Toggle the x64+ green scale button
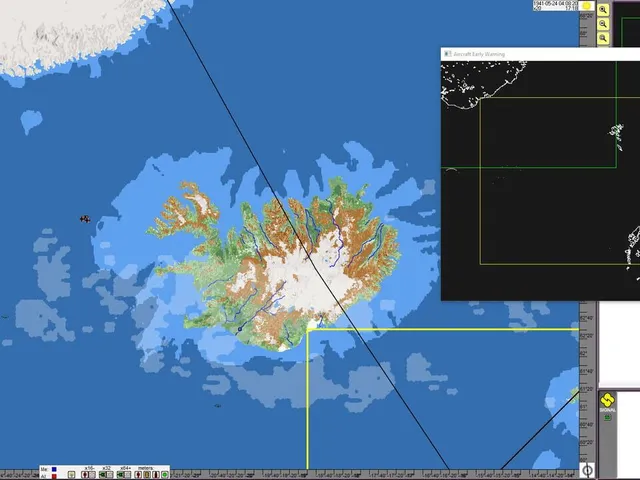Image resolution: width=640 pixels, height=480 pixels. 120,475
